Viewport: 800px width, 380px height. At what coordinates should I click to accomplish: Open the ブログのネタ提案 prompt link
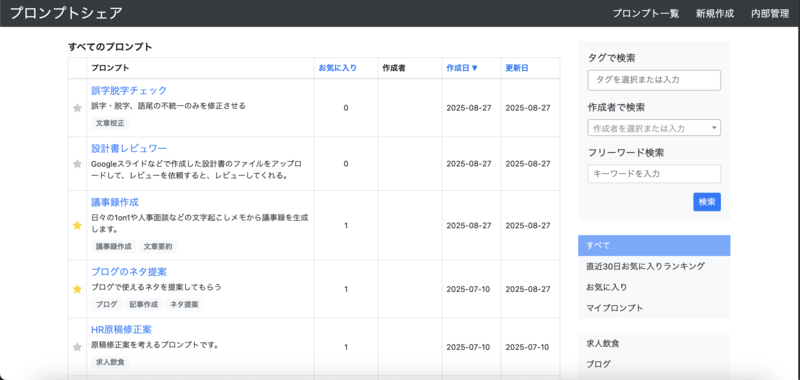[x=129, y=271]
